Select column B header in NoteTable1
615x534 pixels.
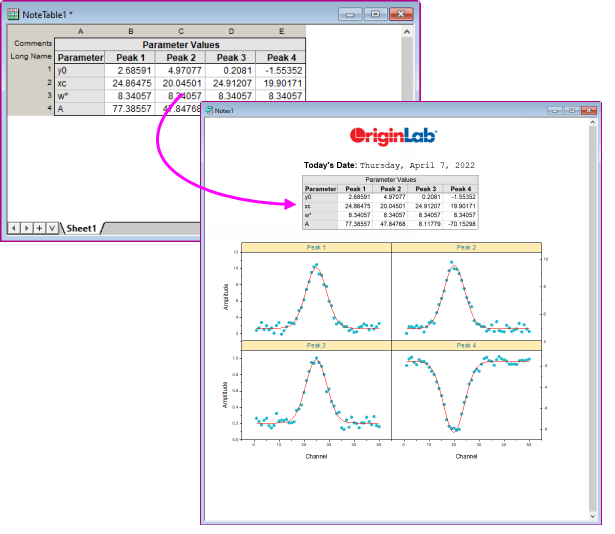click(131, 31)
